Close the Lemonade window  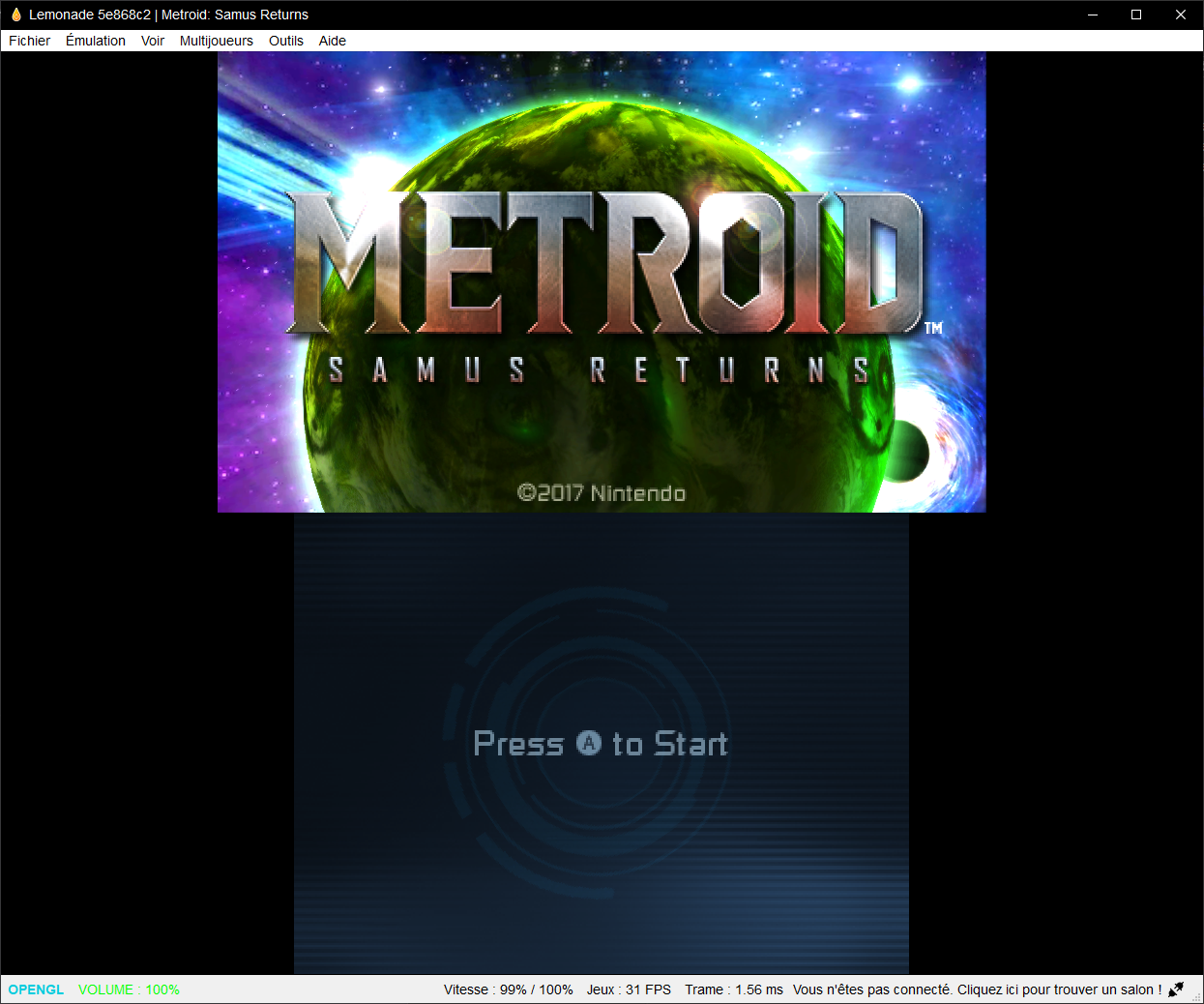tap(1181, 15)
